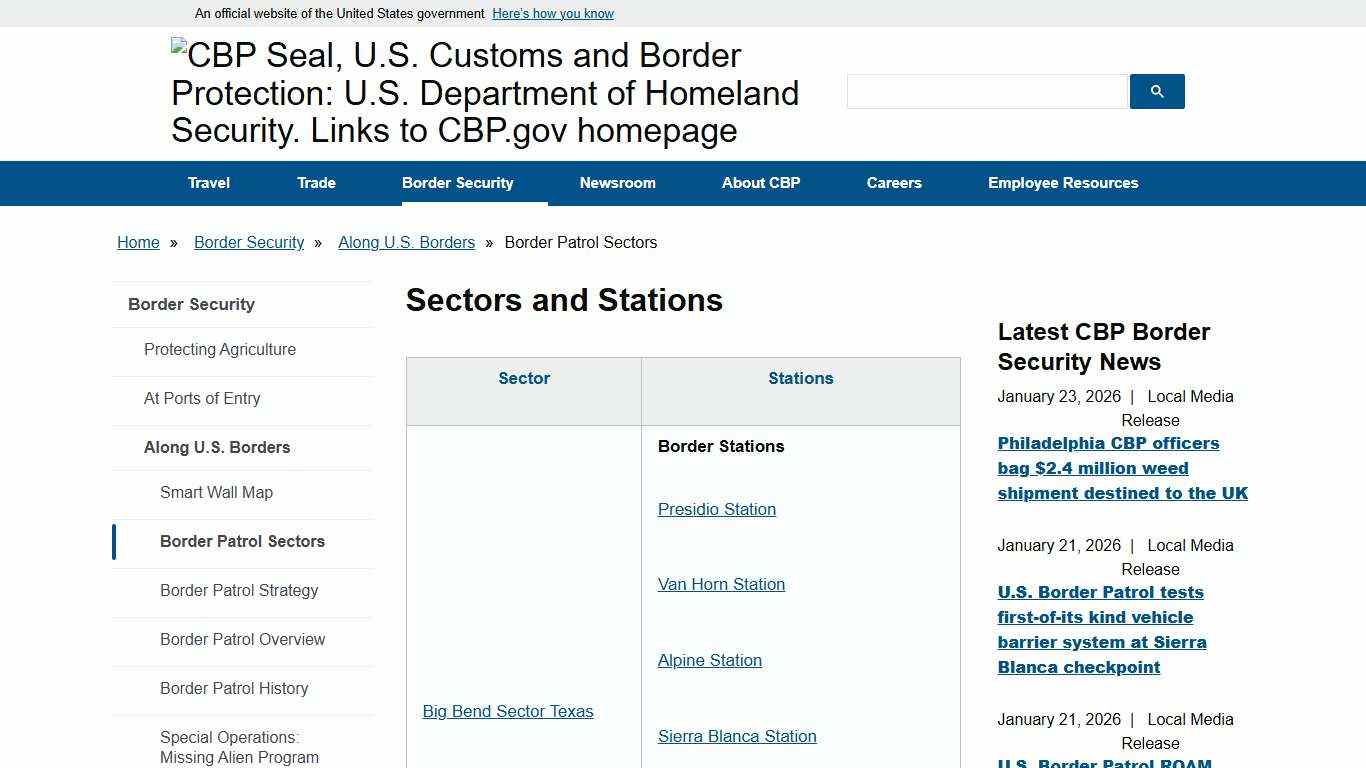
Task: Open Employee Resources navigation item
Action: pos(1063,183)
